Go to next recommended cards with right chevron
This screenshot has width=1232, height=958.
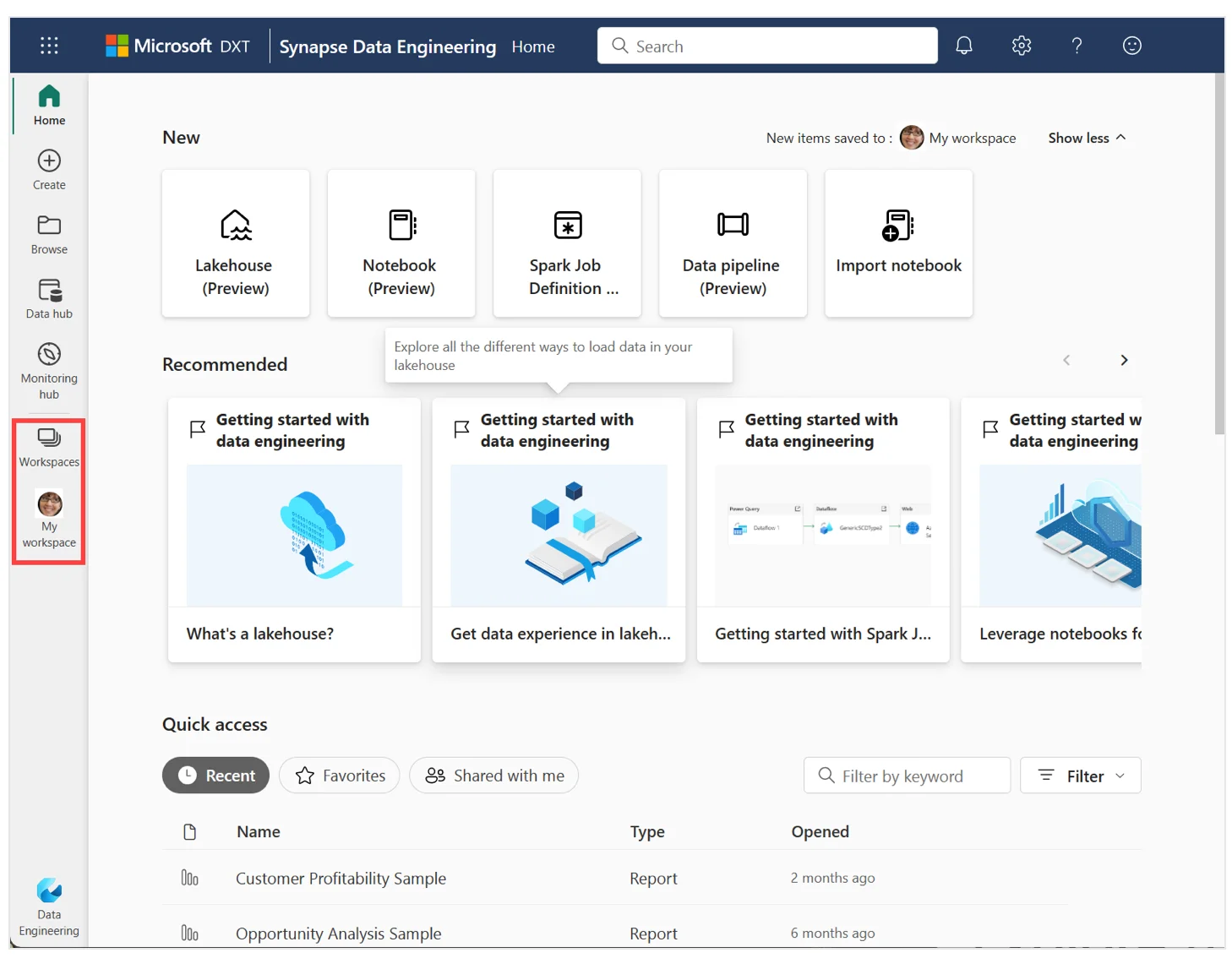pos(1123,361)
